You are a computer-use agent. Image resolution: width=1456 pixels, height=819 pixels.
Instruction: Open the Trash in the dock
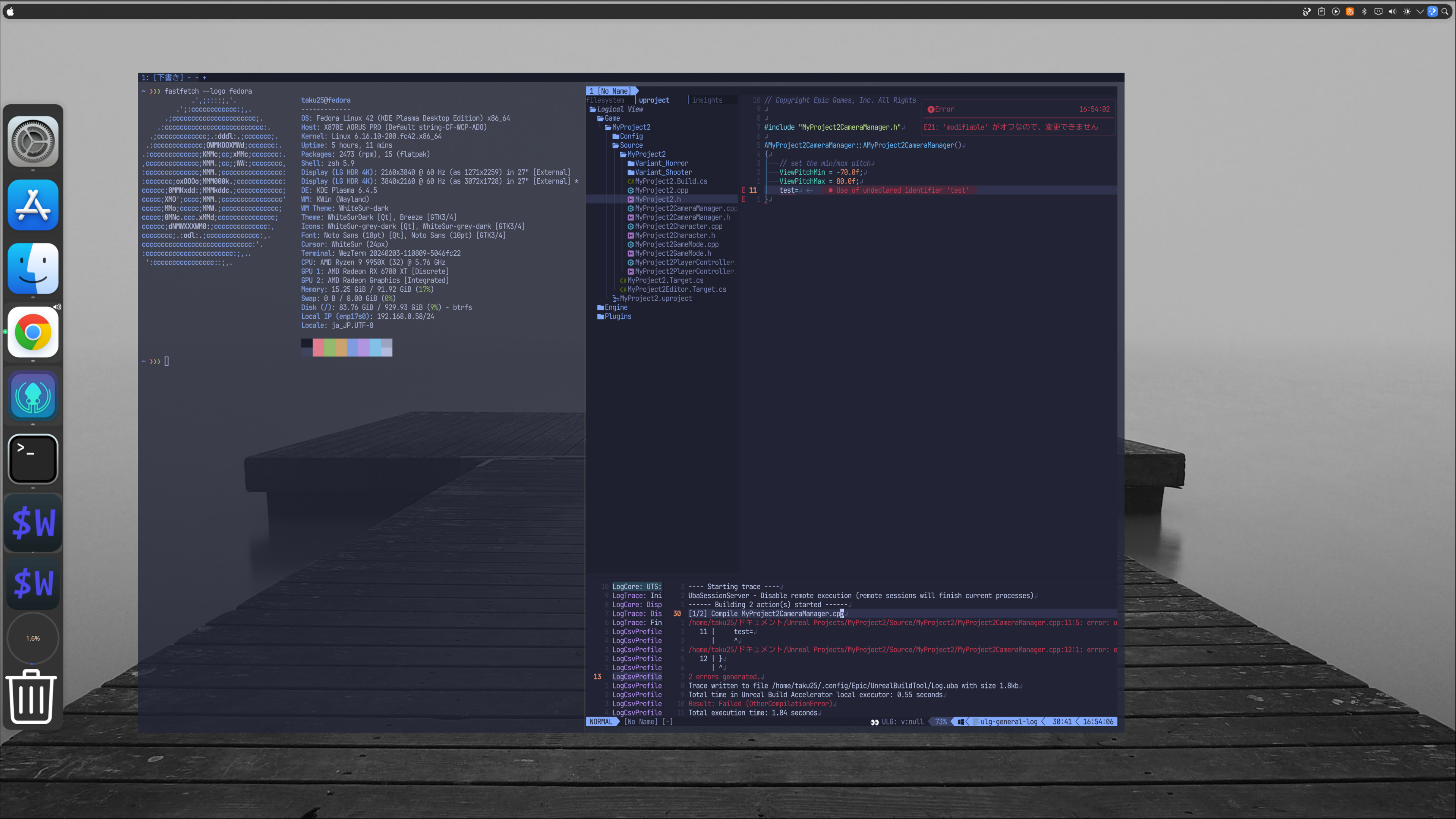32,696
